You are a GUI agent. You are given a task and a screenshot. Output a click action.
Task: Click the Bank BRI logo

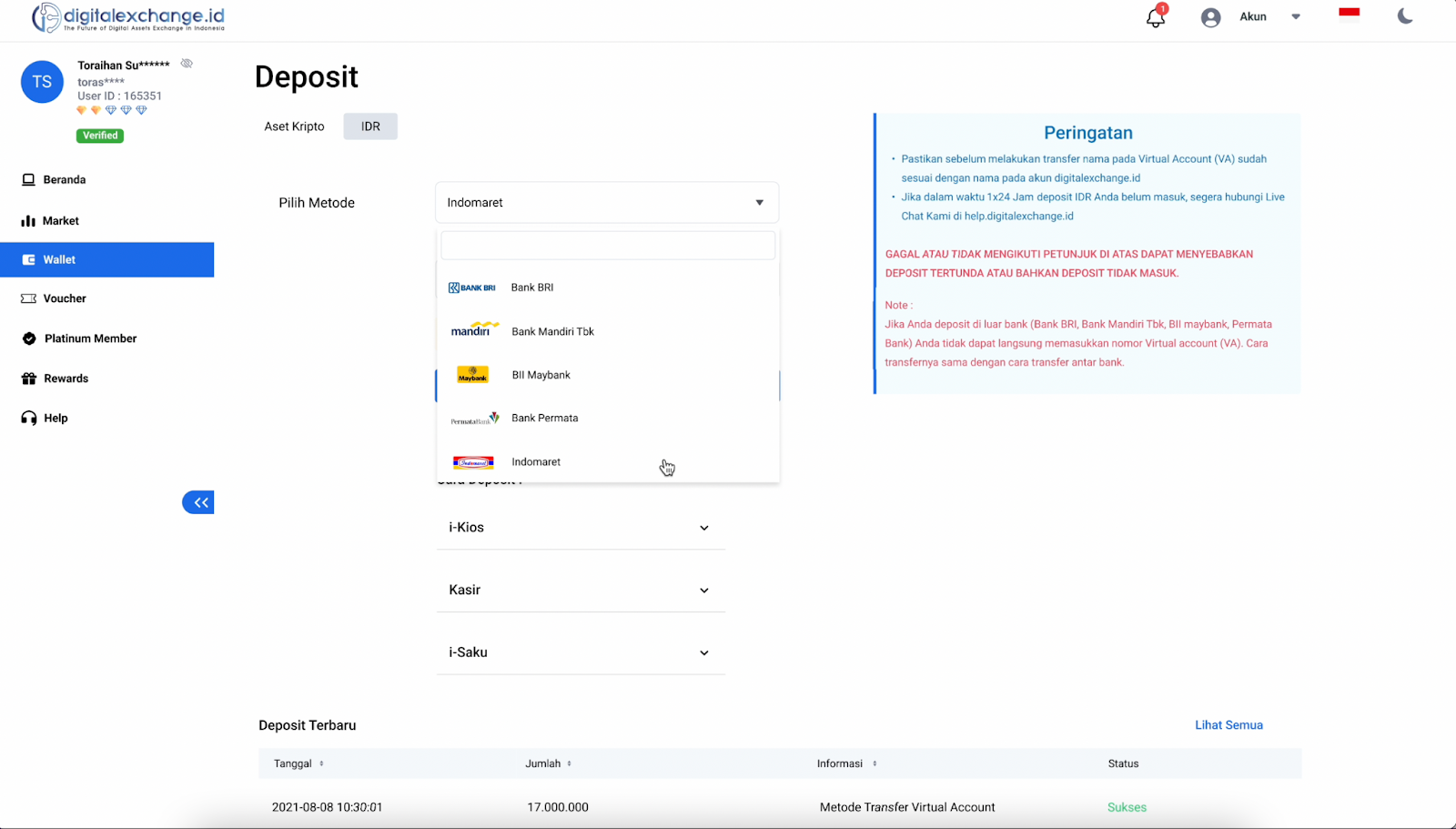472,288
